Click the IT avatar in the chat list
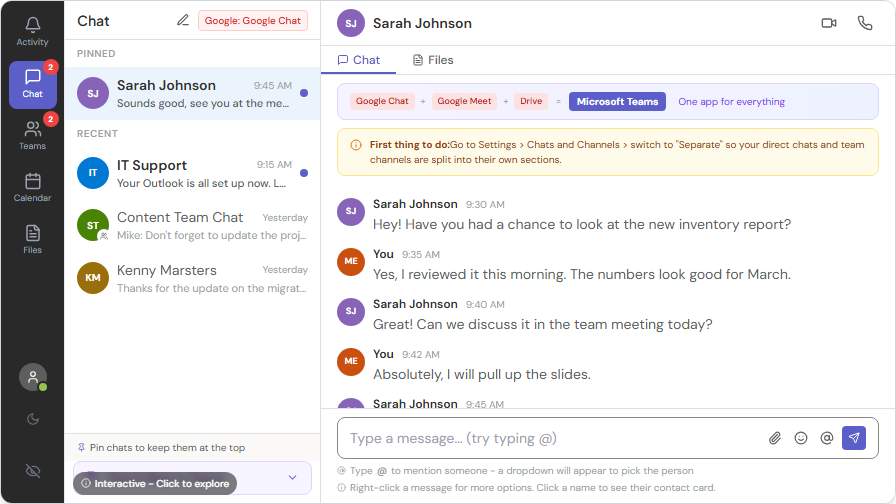The width and height of the screenshot is (896, 504). click(x=93, y=173)
